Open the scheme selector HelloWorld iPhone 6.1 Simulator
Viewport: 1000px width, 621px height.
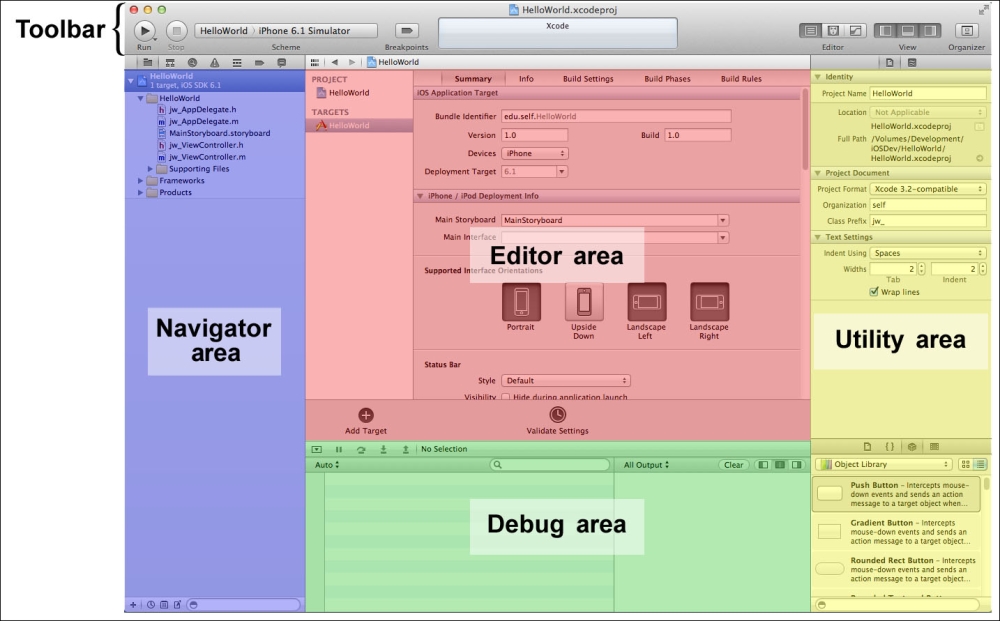(286, 31)
